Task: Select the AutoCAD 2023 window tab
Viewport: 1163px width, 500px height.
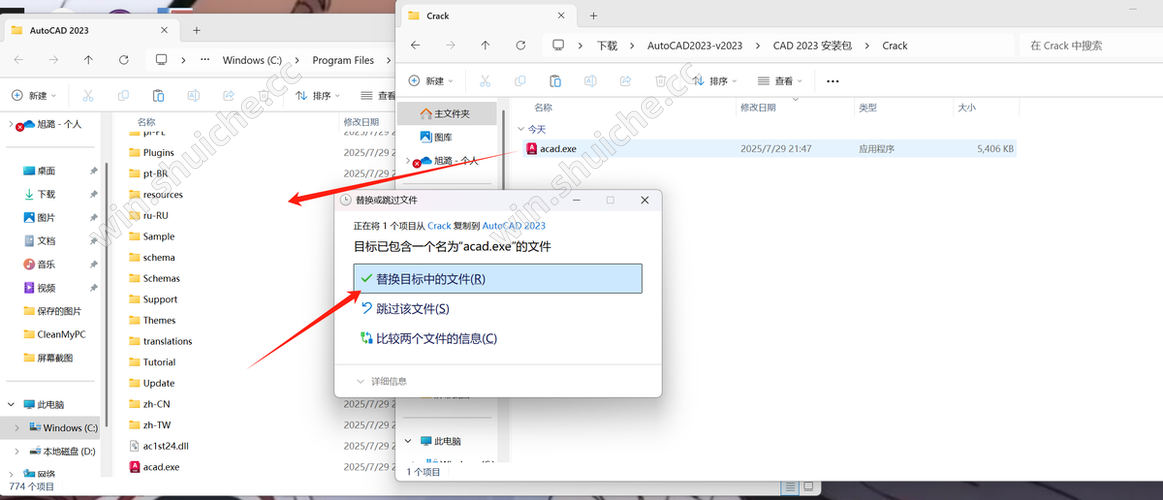Action: pos(93,30)
